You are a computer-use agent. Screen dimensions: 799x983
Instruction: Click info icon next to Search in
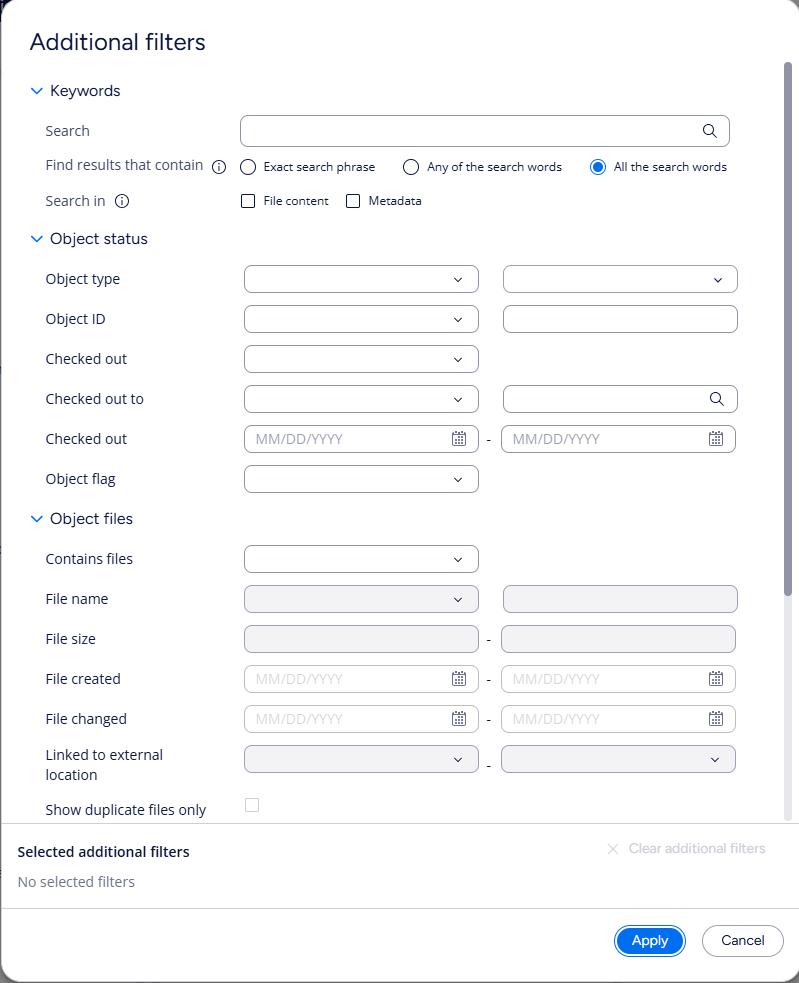pyautogui.click(x=122, y=201)
